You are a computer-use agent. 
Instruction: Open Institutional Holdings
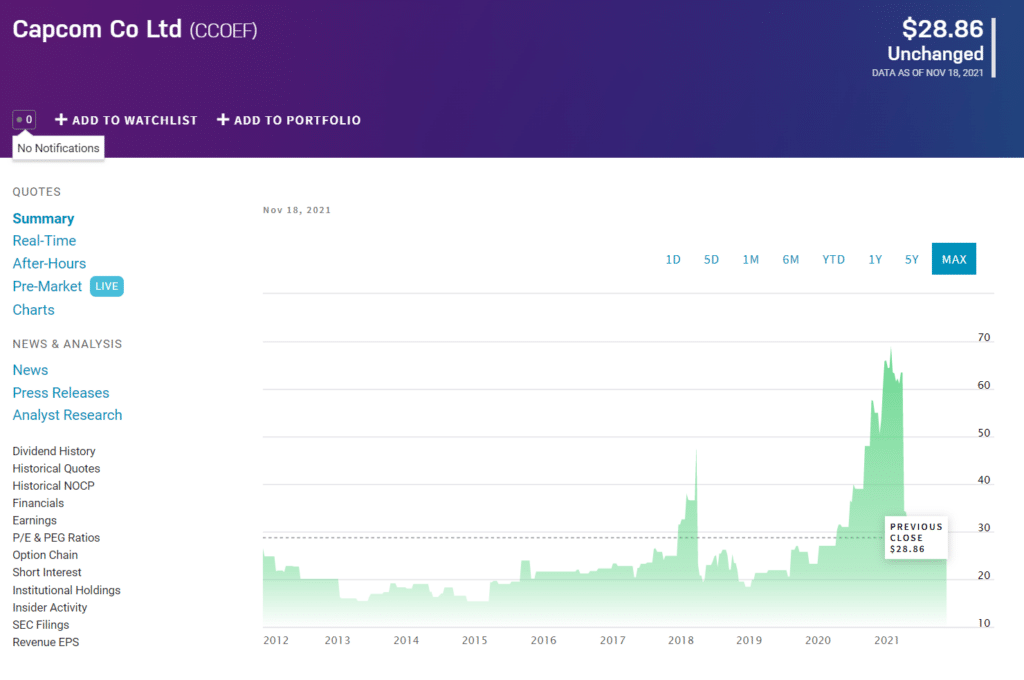tap(67, 590)
